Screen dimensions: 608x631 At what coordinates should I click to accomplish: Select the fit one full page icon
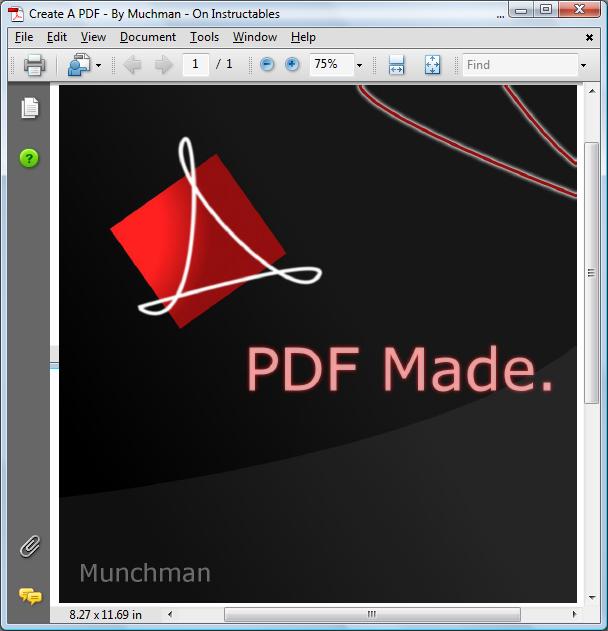coord(432,65)
